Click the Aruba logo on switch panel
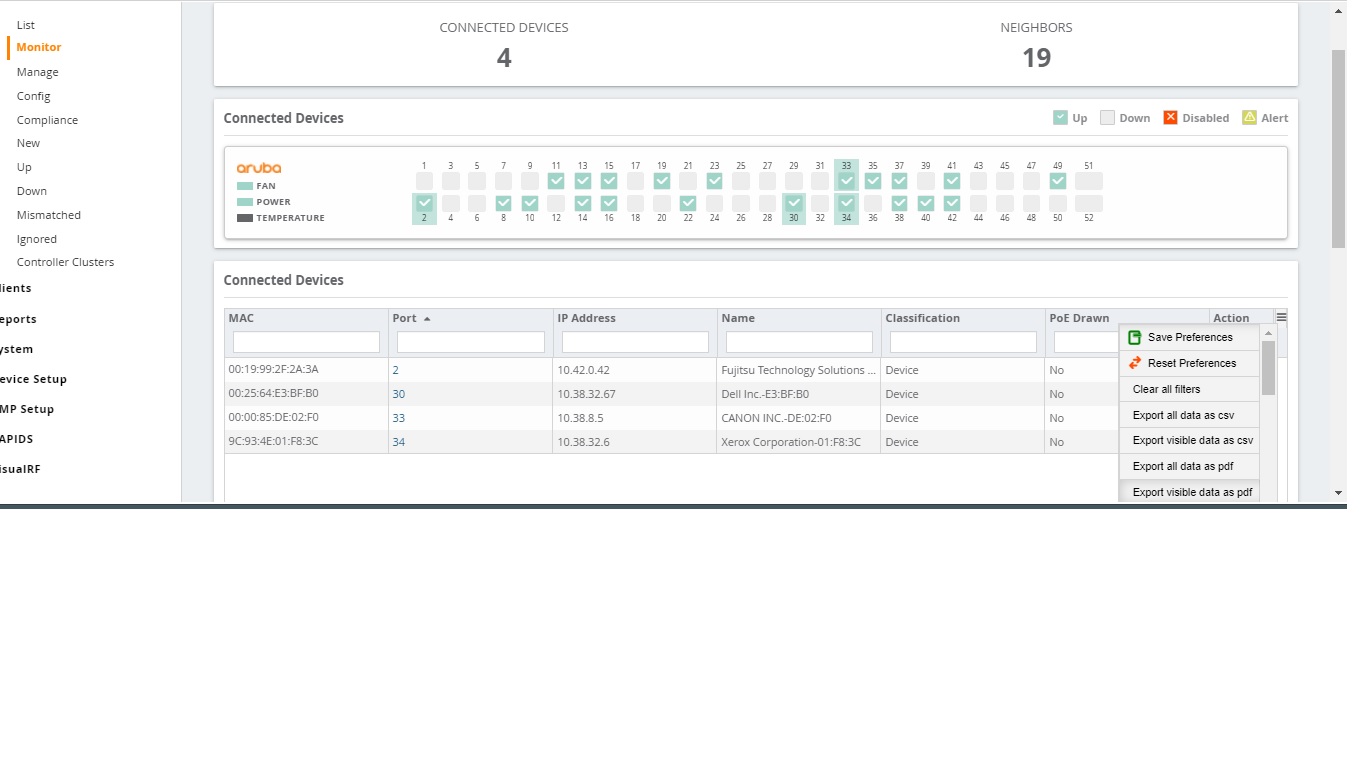 click(x=259, y=168)
